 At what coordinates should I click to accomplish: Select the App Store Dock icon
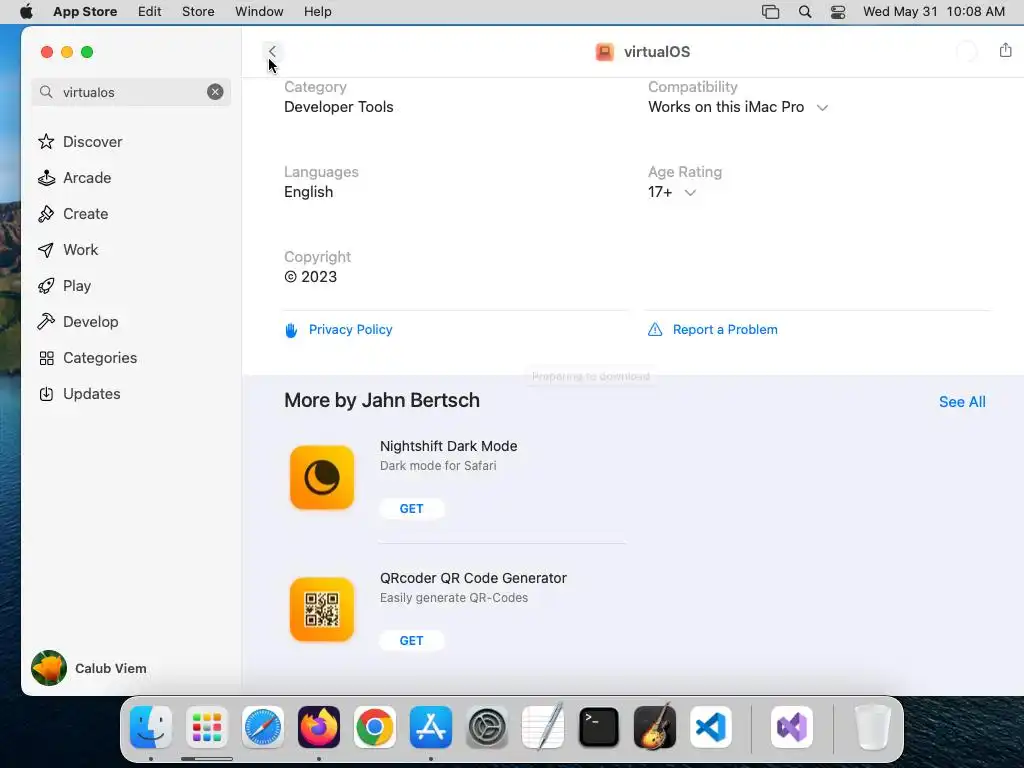431,727
